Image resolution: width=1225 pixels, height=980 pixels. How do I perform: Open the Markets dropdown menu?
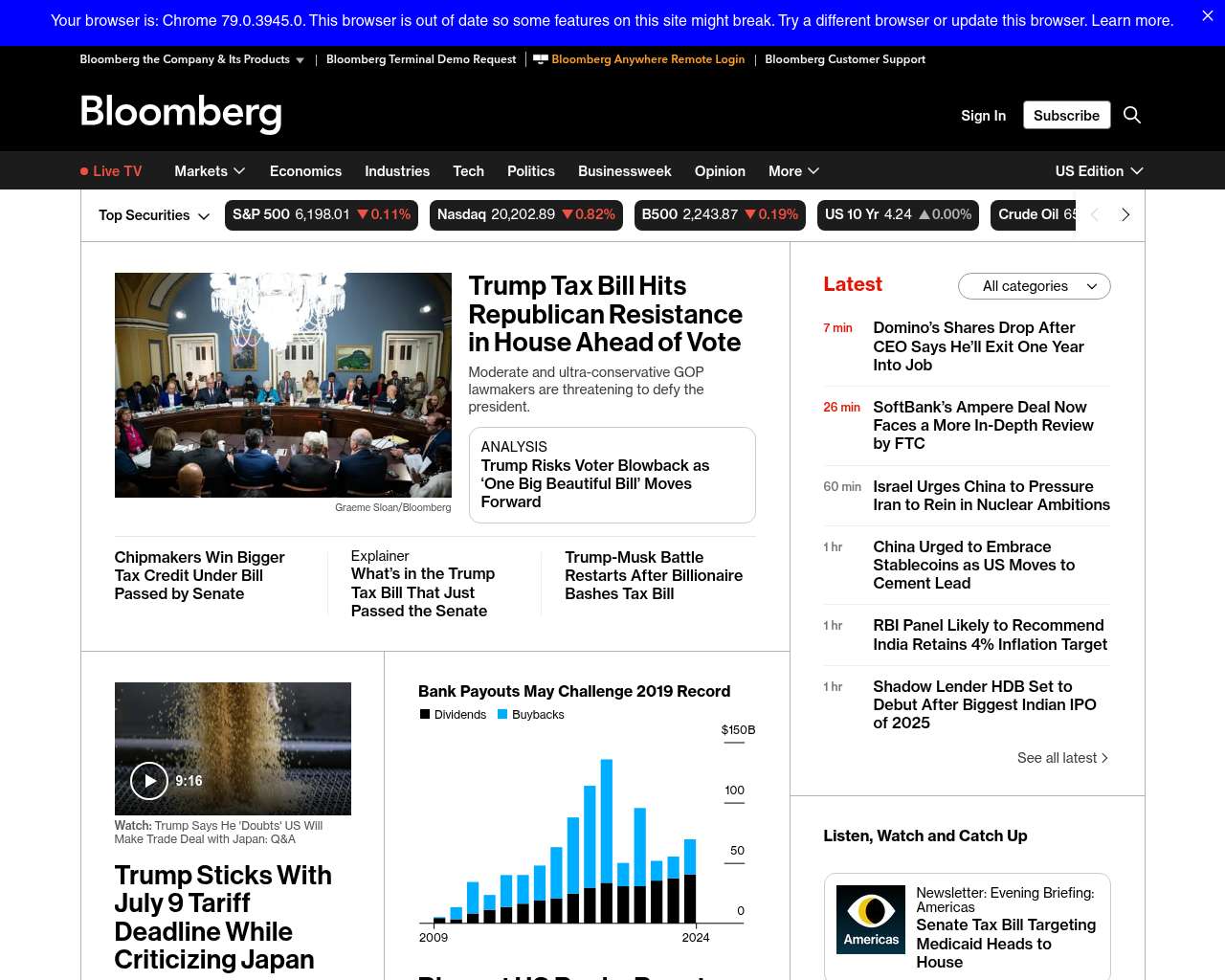coord(210,171)
